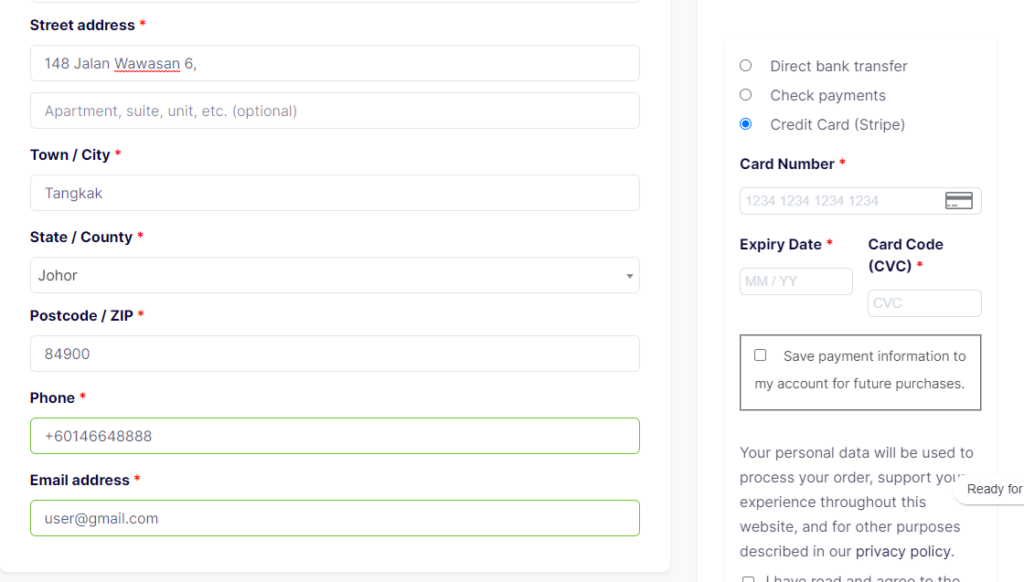Focus the Expiry Date MM / YY field
Image resolution: width=1024 pixels, height=582 pixels.
tap(795, 281)
